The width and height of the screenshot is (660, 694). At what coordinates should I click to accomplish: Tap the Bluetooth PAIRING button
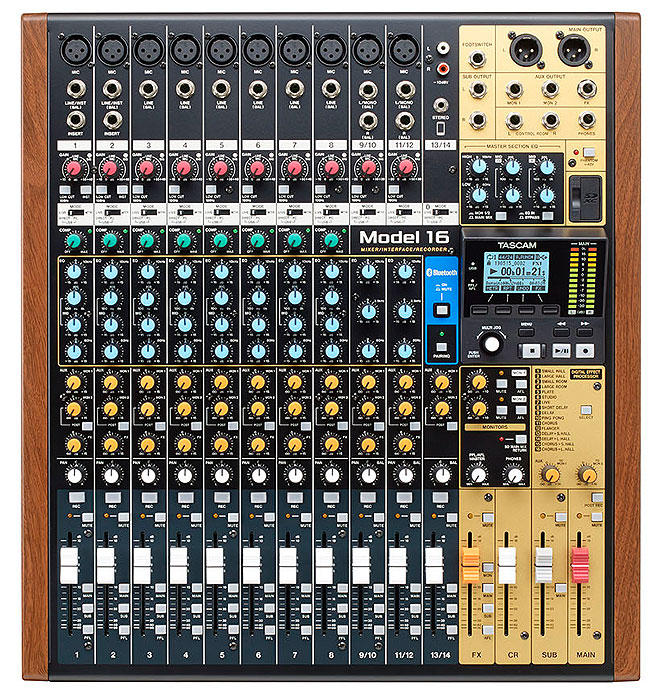click(x=441, y=347)
